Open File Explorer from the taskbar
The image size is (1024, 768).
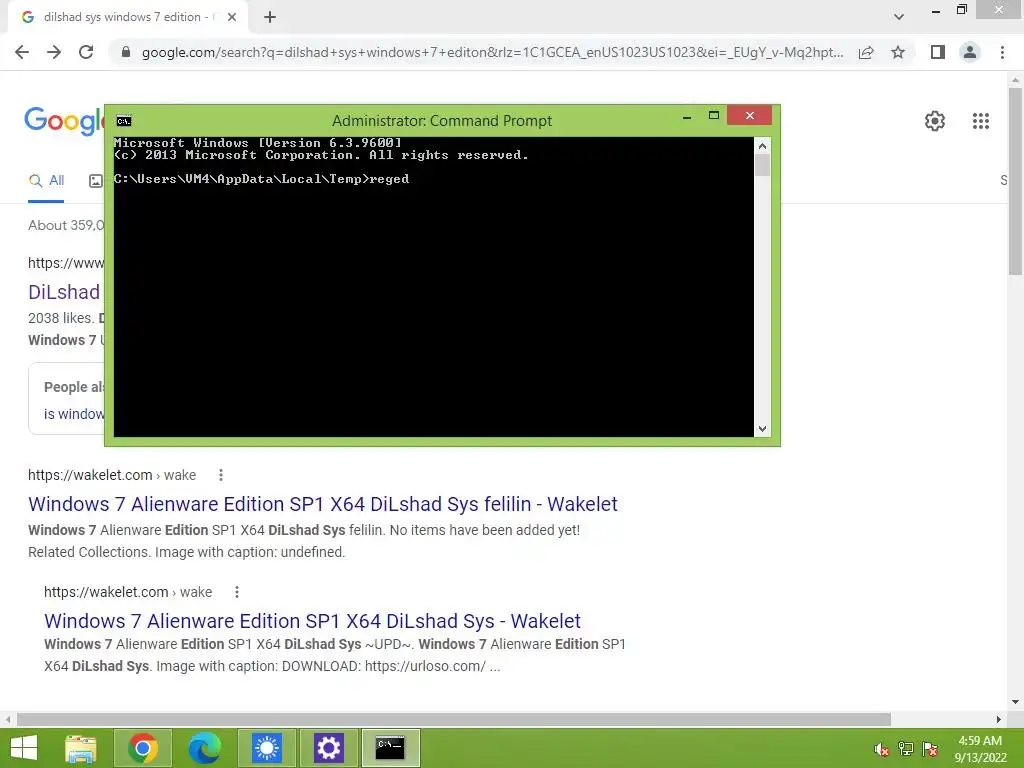tap(81, 748)
